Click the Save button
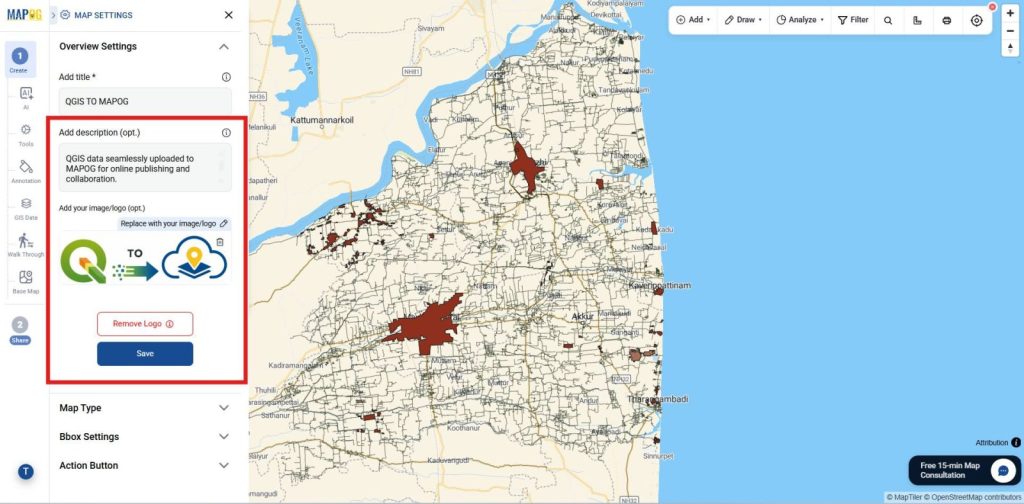Screen dimensions: 1024x504 click(x=145, y=354)
